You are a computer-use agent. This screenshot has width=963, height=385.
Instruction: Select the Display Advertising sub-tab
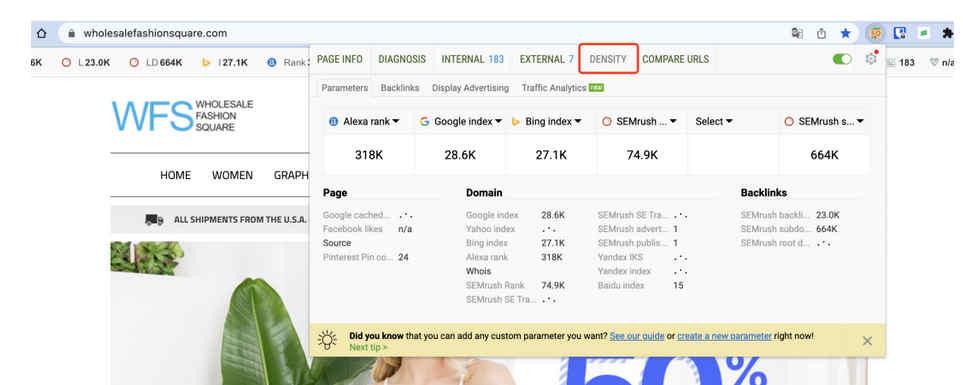pyautogui.click(x=470, y=88)
